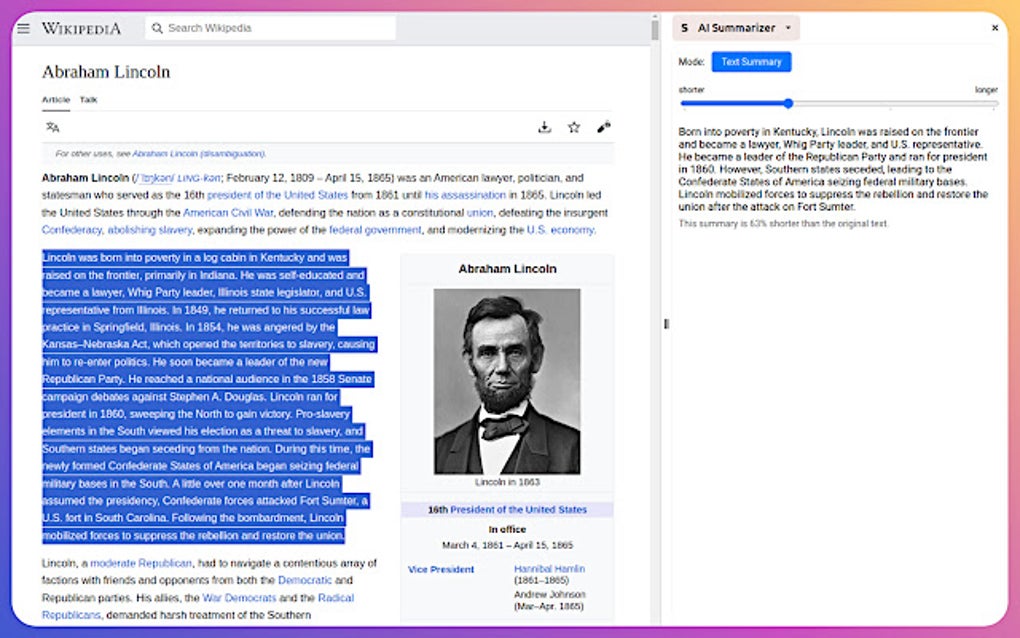This screenshot has height=638, width=1020.
Task: Click the download article icon
Action: (544, 127)
